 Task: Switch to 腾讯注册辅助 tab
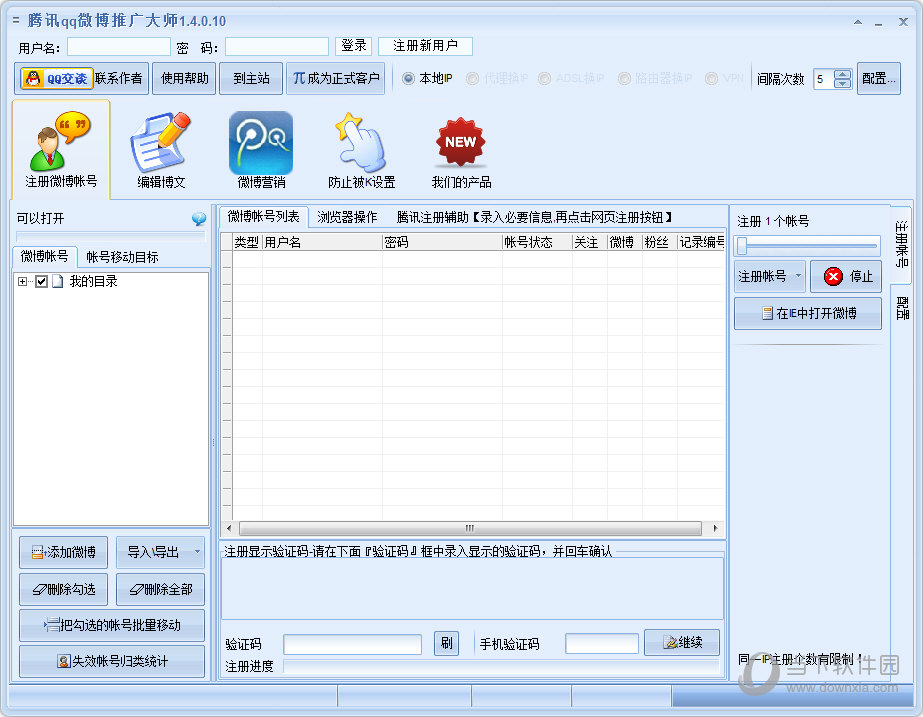(534, 217)
